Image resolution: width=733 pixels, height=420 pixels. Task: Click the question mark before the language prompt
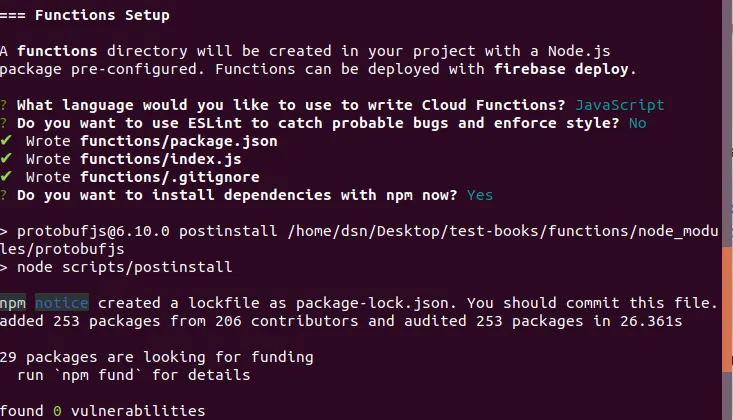point(3,105)
